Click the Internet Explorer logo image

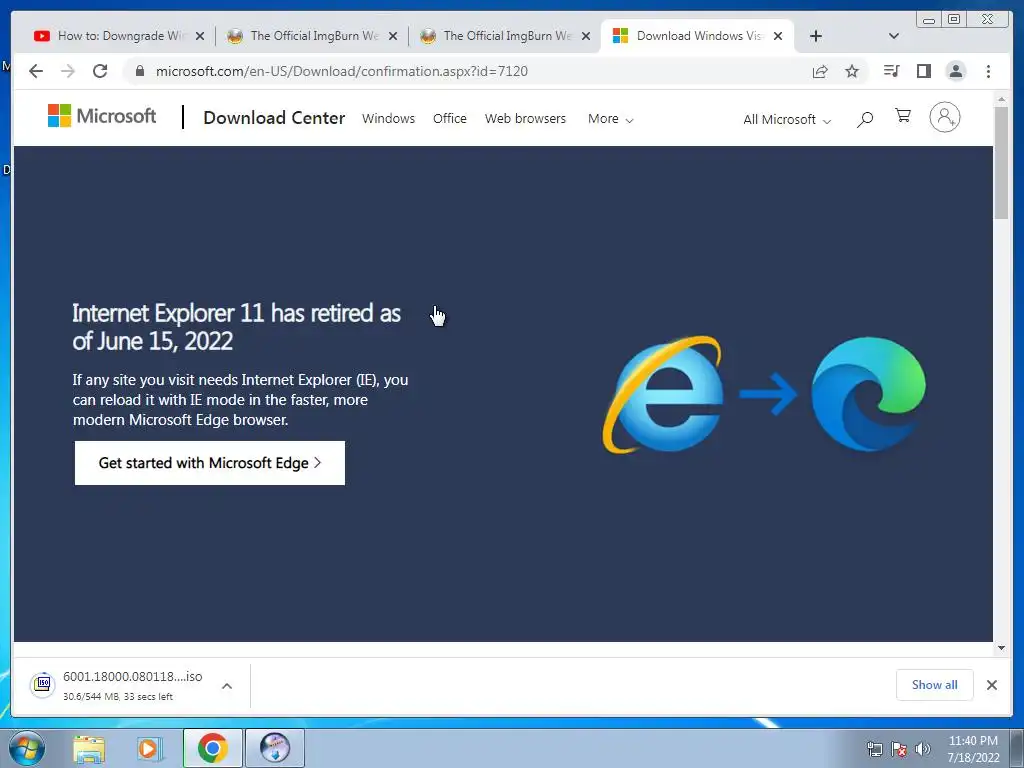click(x=663, y=394)
